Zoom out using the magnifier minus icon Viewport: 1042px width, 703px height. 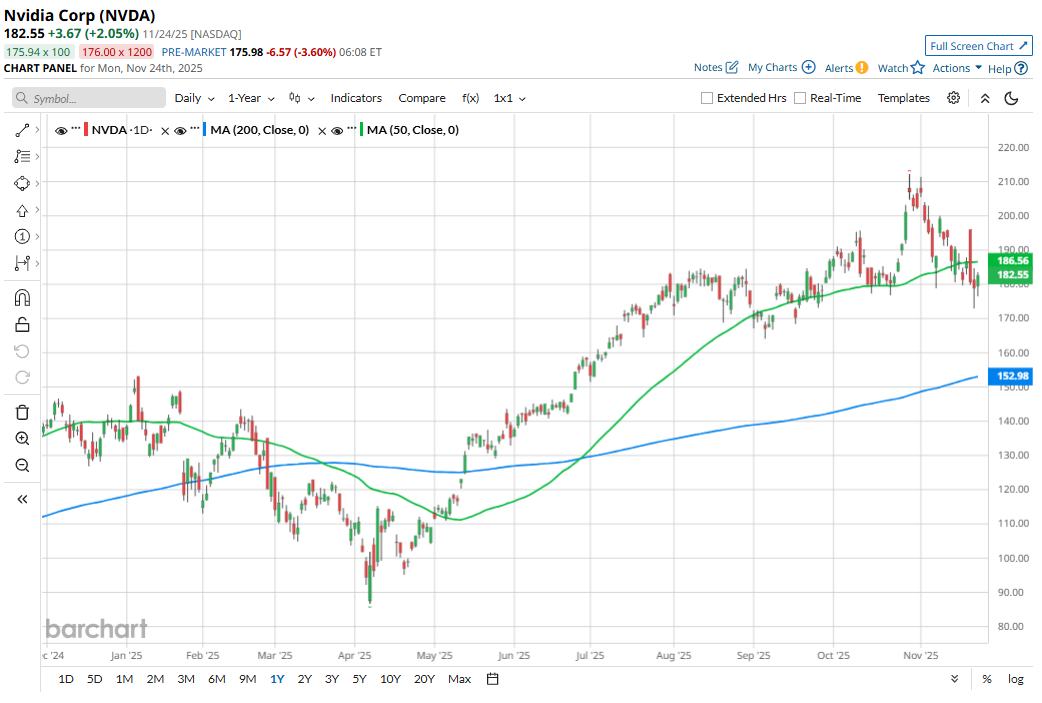point(22,465)
